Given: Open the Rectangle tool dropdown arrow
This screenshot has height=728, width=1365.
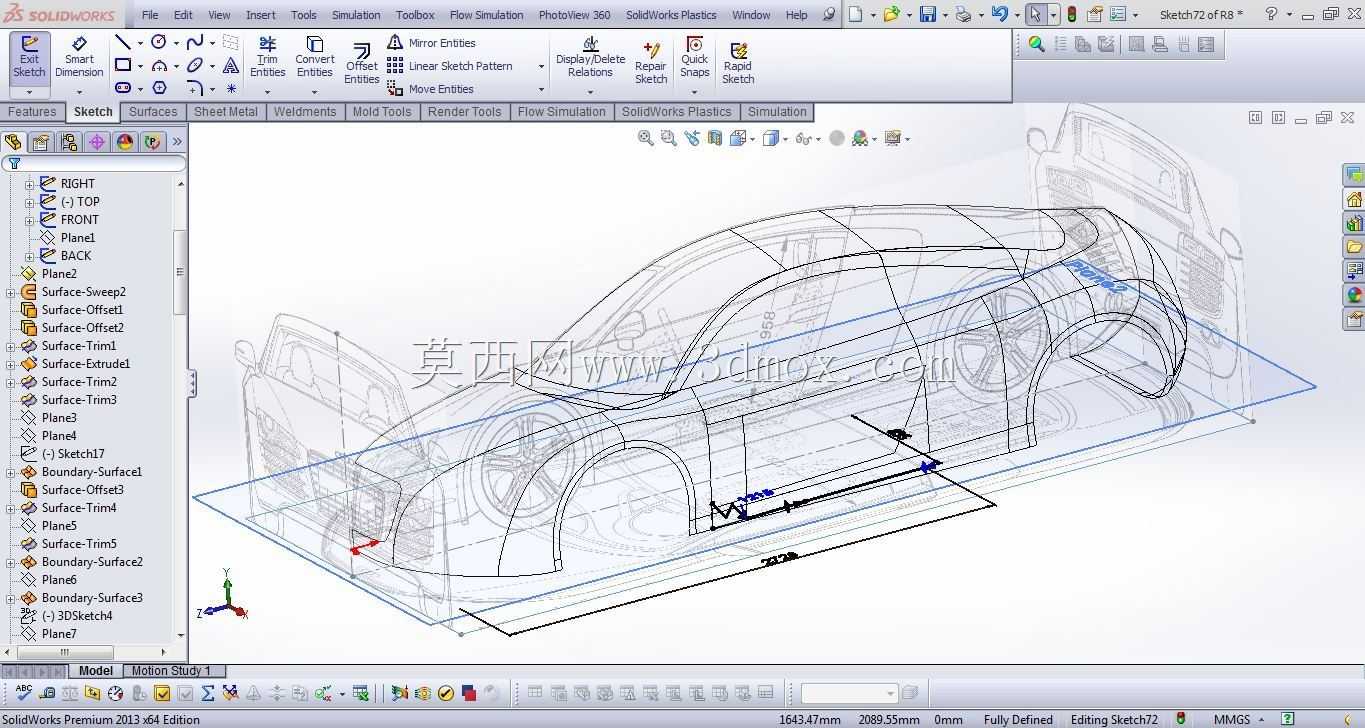Looking at the screenshot, I should (140, 66).
